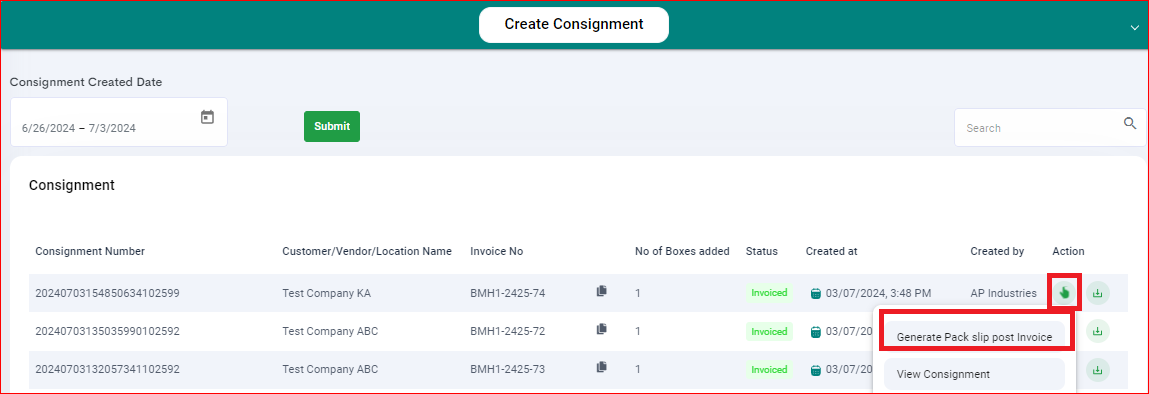Select consignment number 20240703135035990102592
Viewport: 1149px width, 394px height.
pos(108,331)
